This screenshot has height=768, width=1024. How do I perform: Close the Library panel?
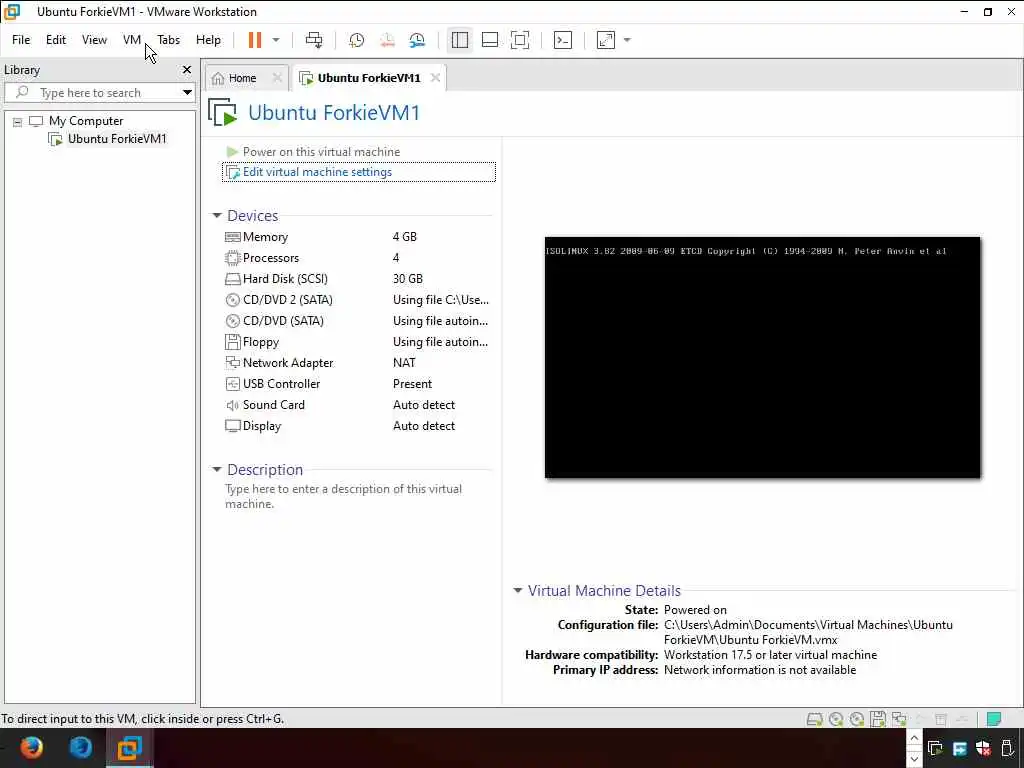(x=187, y=69)
